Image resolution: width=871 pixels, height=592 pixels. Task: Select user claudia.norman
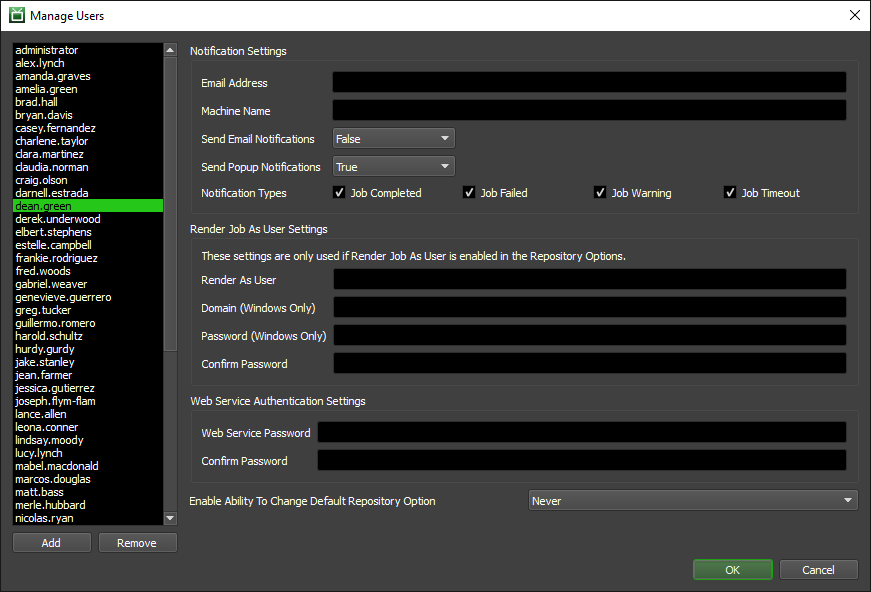pos(88,167)
